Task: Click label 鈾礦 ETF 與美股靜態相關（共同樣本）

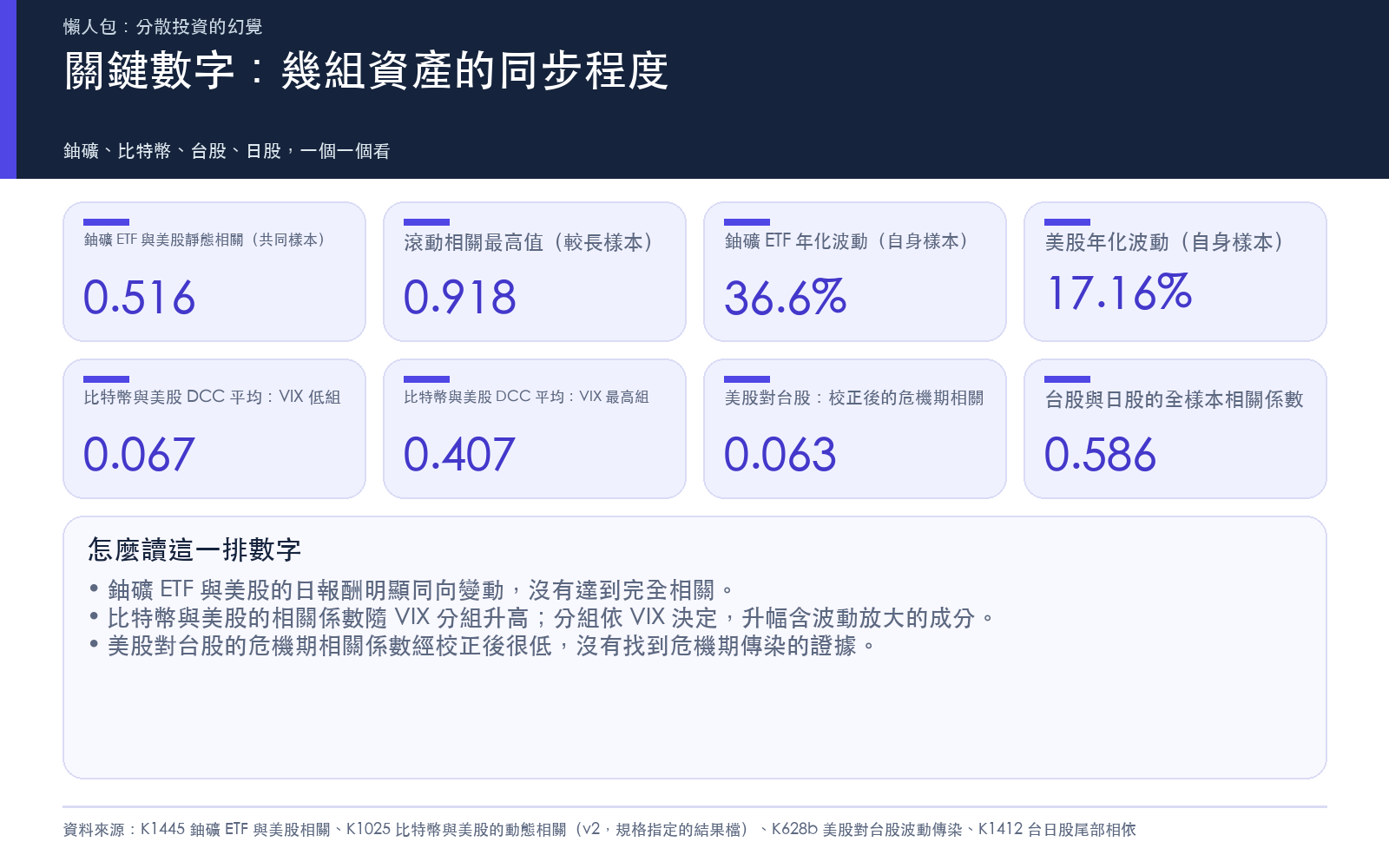Action: point(205,240)
